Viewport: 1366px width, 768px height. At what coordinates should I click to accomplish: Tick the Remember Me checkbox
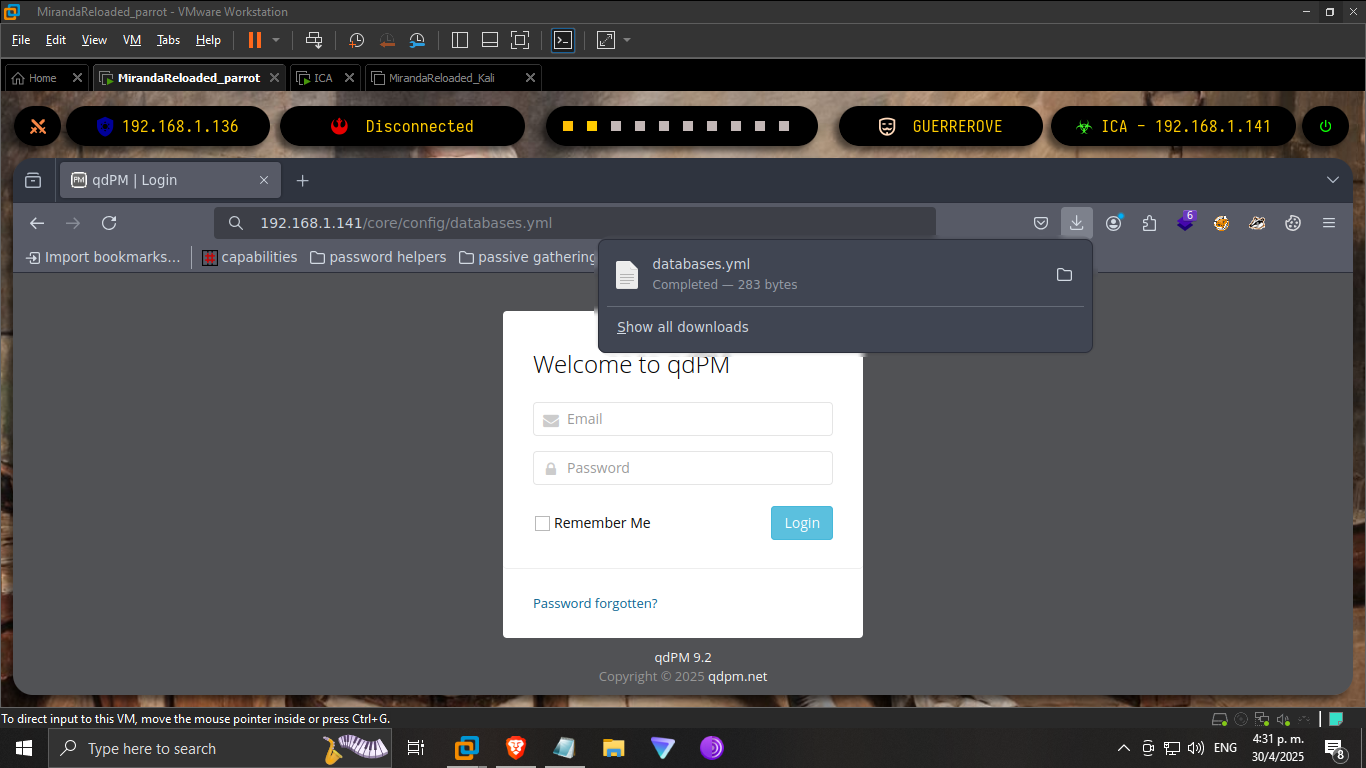542,523
